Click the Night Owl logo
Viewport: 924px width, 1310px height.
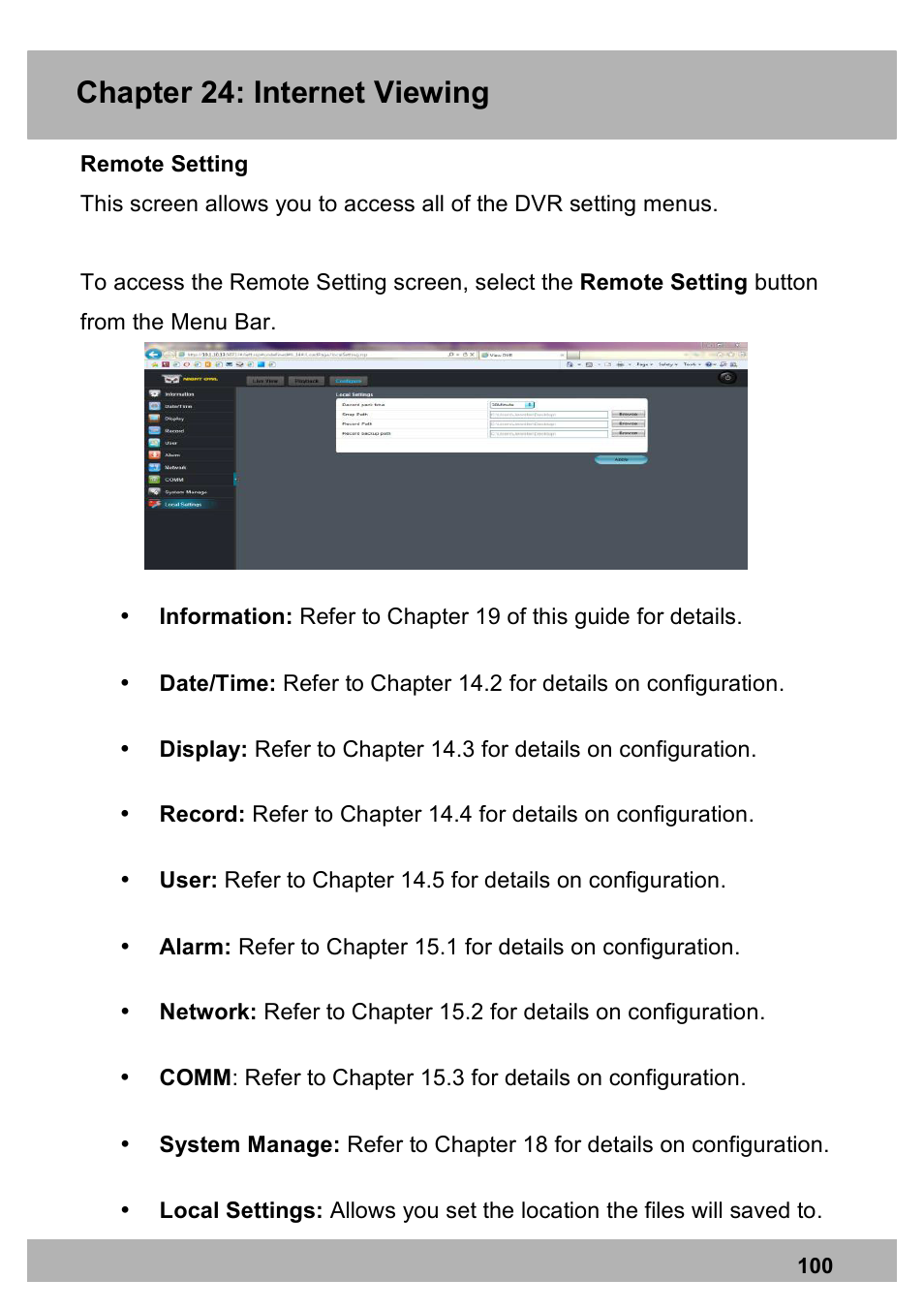(190, 379)
